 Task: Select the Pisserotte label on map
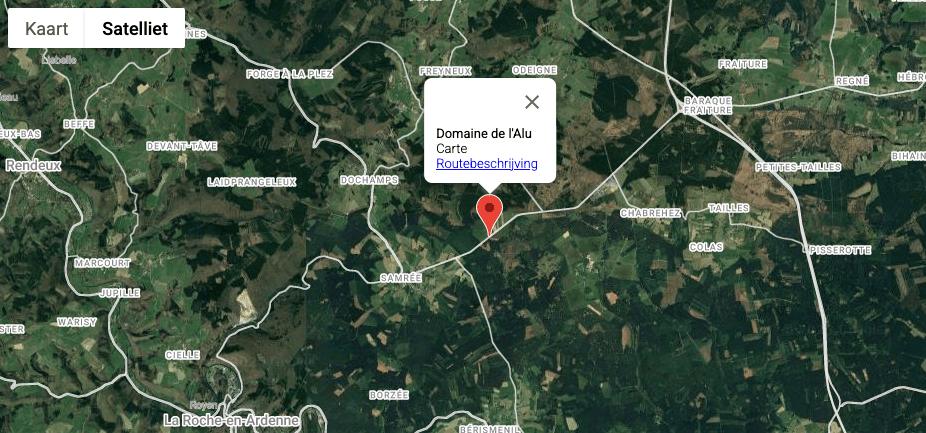point(840,250)
